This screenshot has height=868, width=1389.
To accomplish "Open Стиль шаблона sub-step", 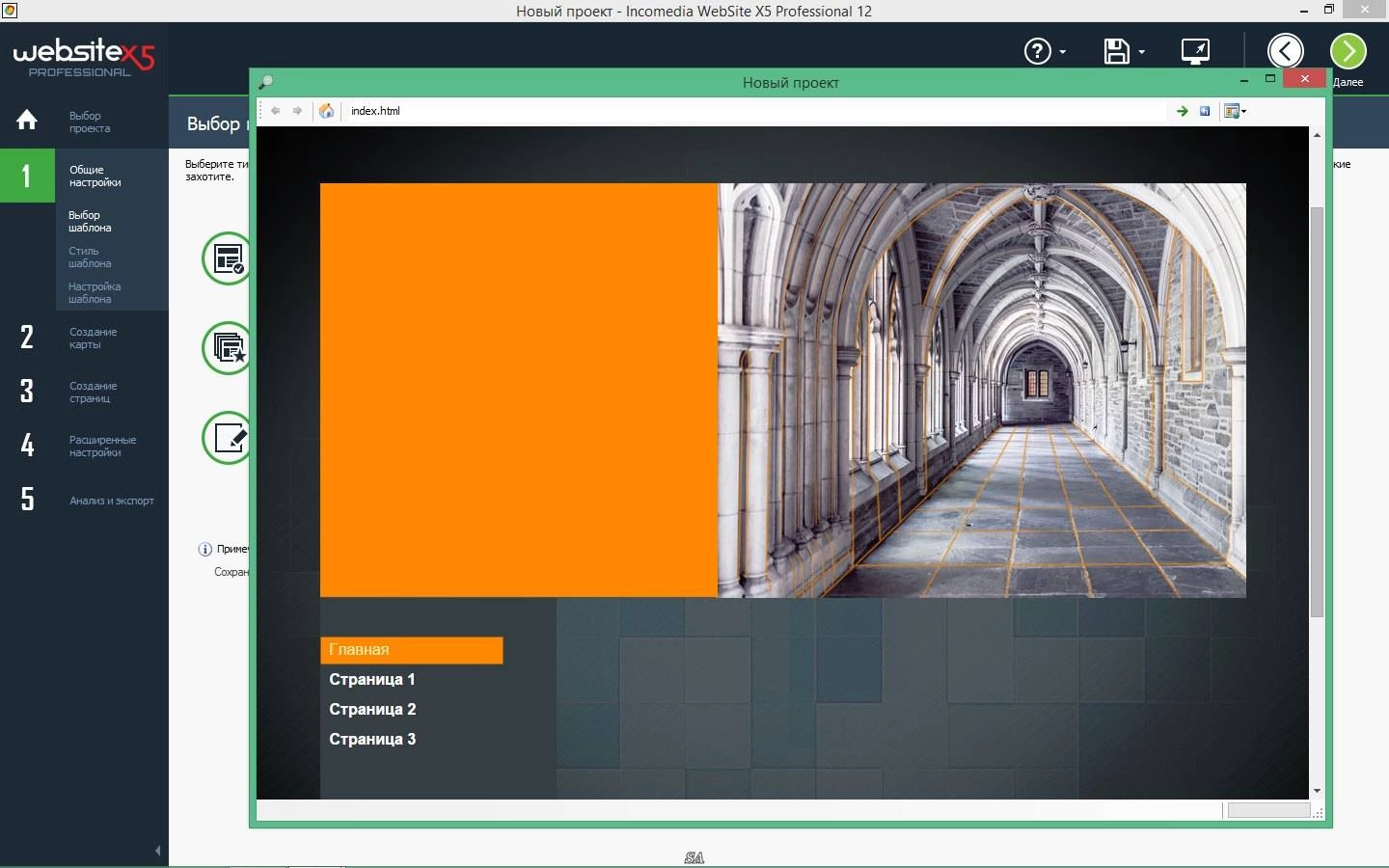I will click(90, 258).
